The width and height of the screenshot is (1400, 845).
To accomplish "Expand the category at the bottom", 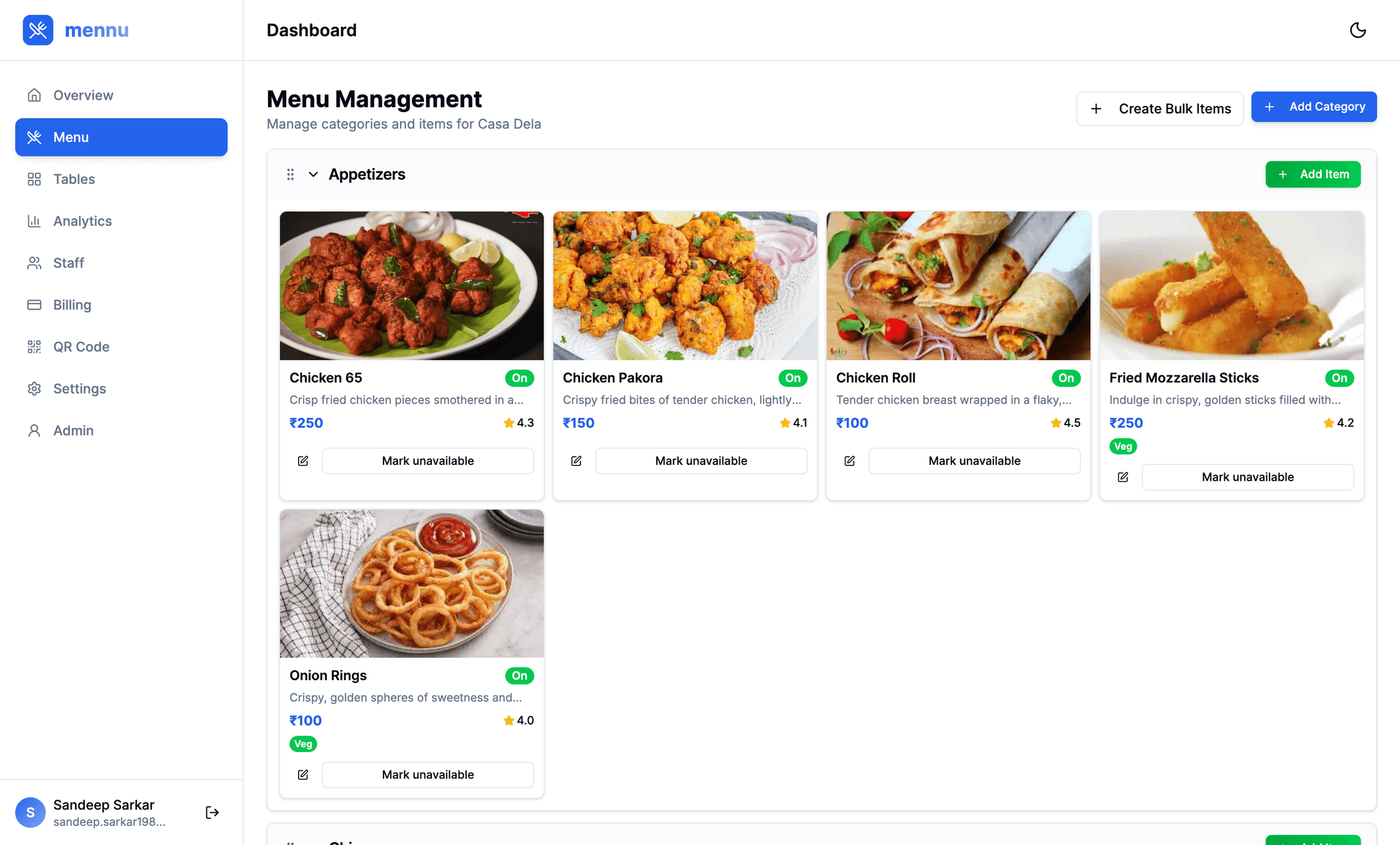I will pos(314,842).
